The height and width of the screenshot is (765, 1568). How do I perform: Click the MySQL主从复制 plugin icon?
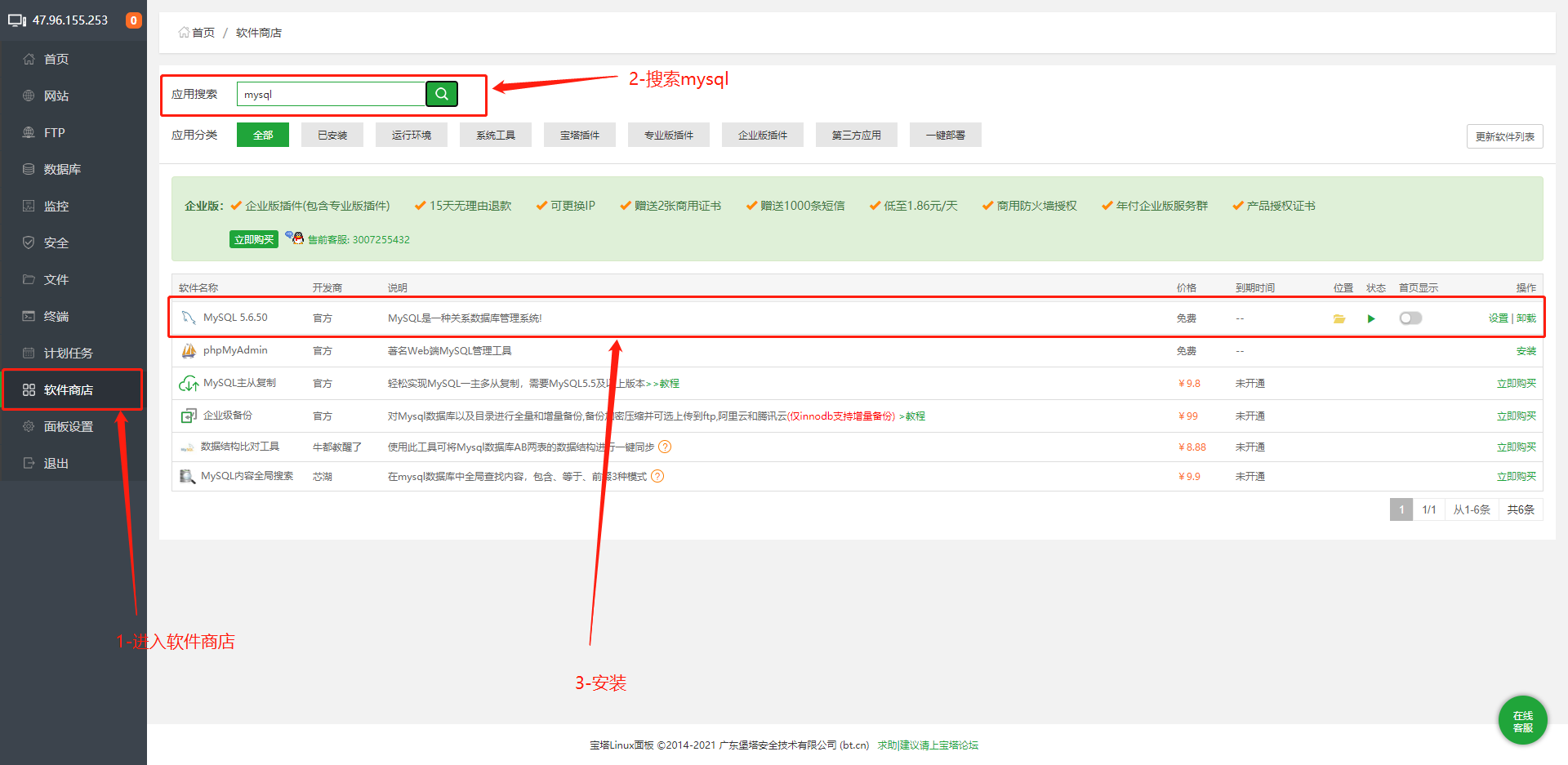tap(189, 383)
